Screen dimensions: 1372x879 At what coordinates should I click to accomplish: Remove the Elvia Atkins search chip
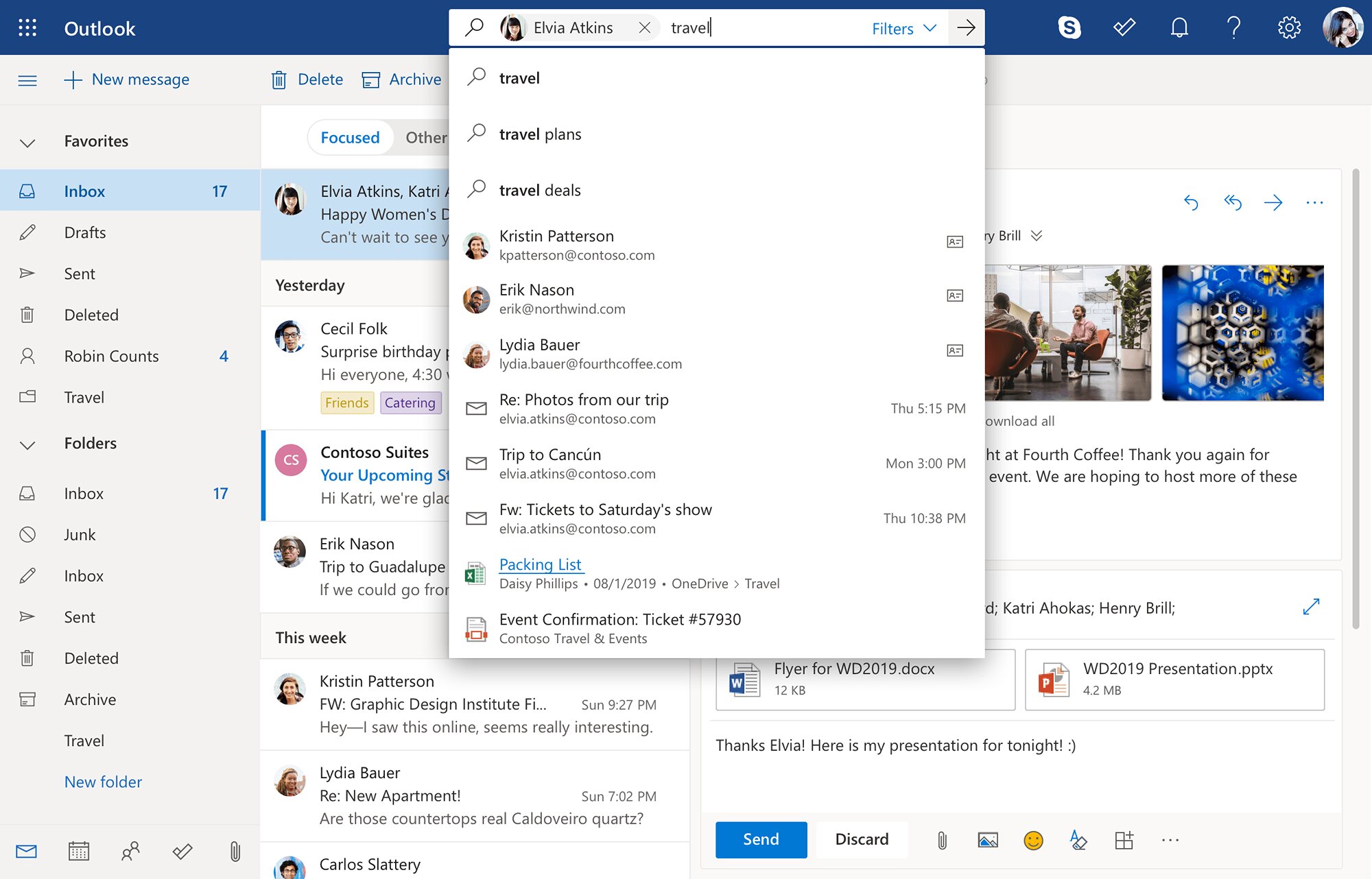click(x=644, y=28)
